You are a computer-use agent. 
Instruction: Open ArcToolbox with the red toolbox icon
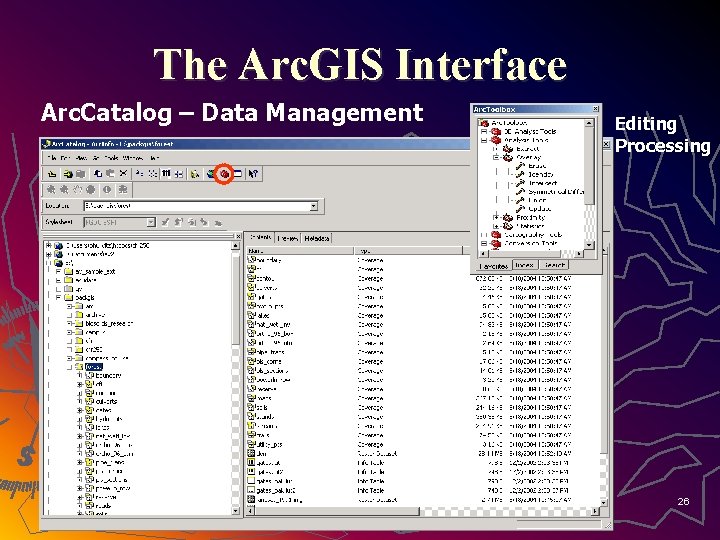224,174
